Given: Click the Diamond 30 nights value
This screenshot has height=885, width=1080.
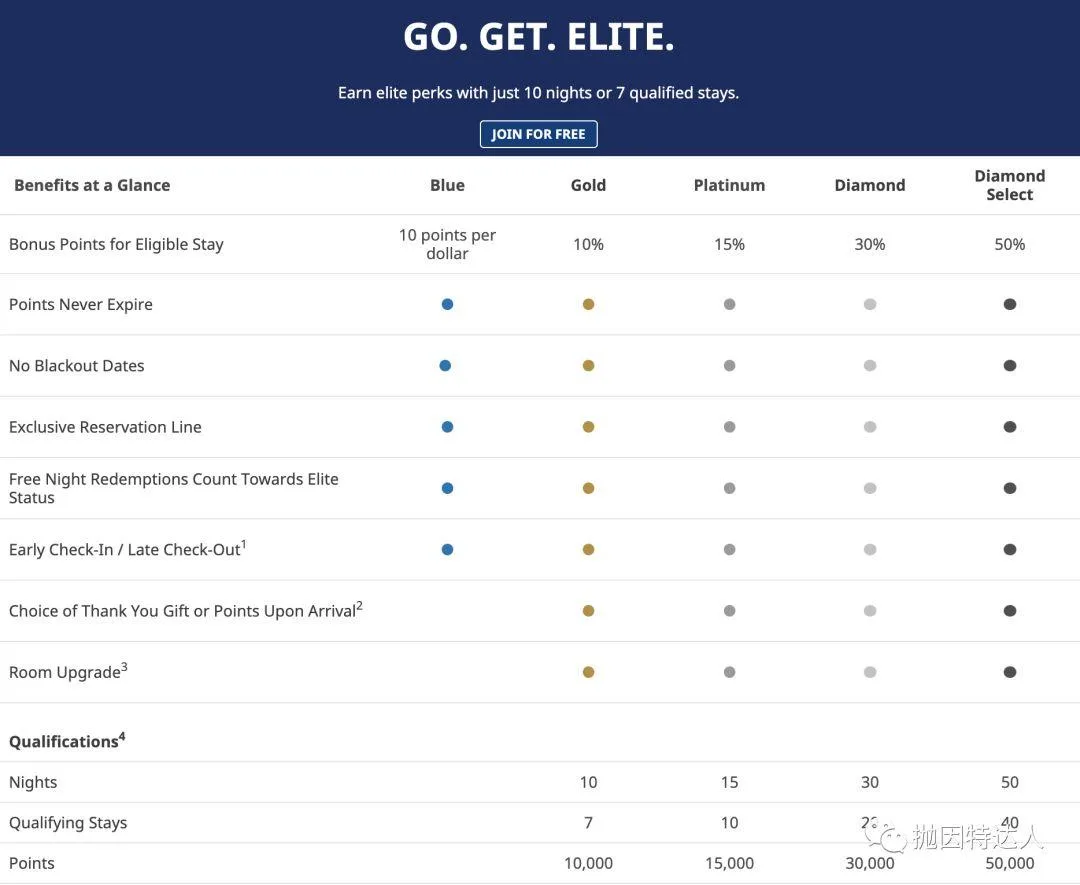Looking at the screenshot, I should pos(870,782).
